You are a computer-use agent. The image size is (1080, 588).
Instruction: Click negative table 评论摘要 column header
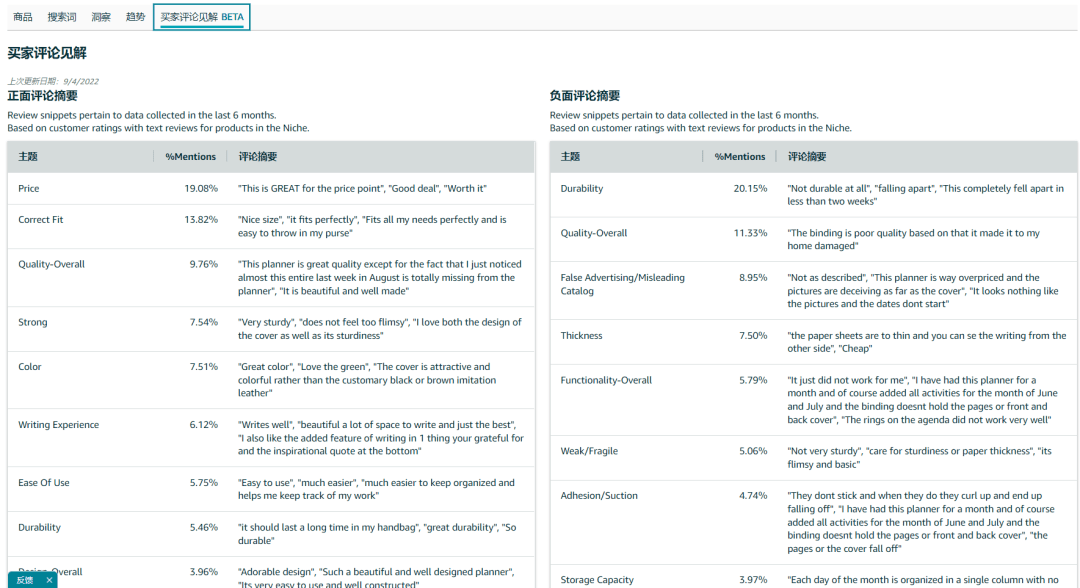point(807,157)
